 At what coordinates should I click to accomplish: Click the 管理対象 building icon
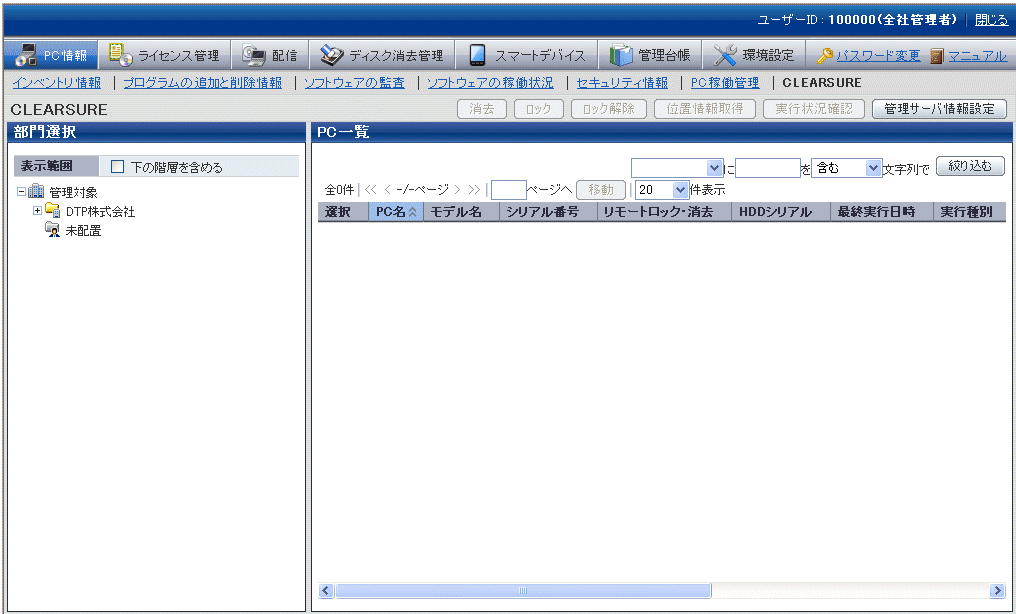click(x=36, y=192)
